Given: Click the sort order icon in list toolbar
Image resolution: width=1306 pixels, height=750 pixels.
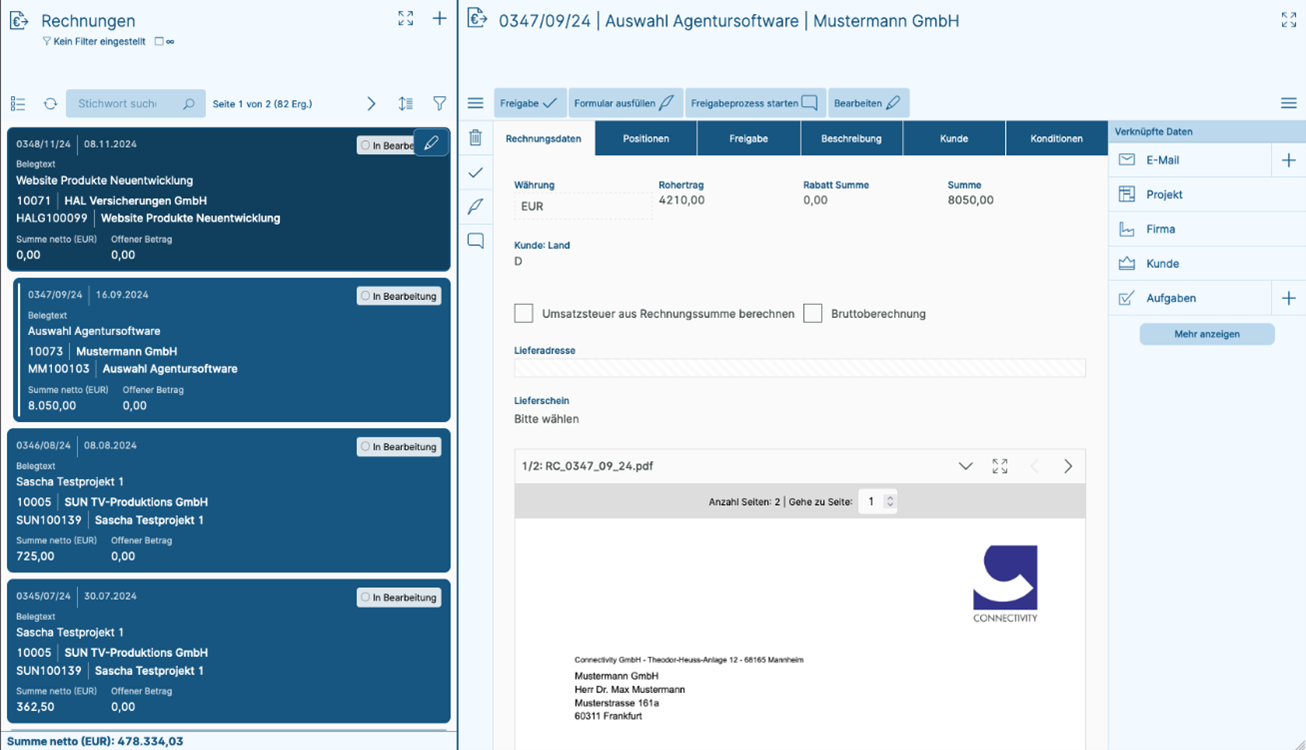Looking at the screenshot, I should point(405,103).
